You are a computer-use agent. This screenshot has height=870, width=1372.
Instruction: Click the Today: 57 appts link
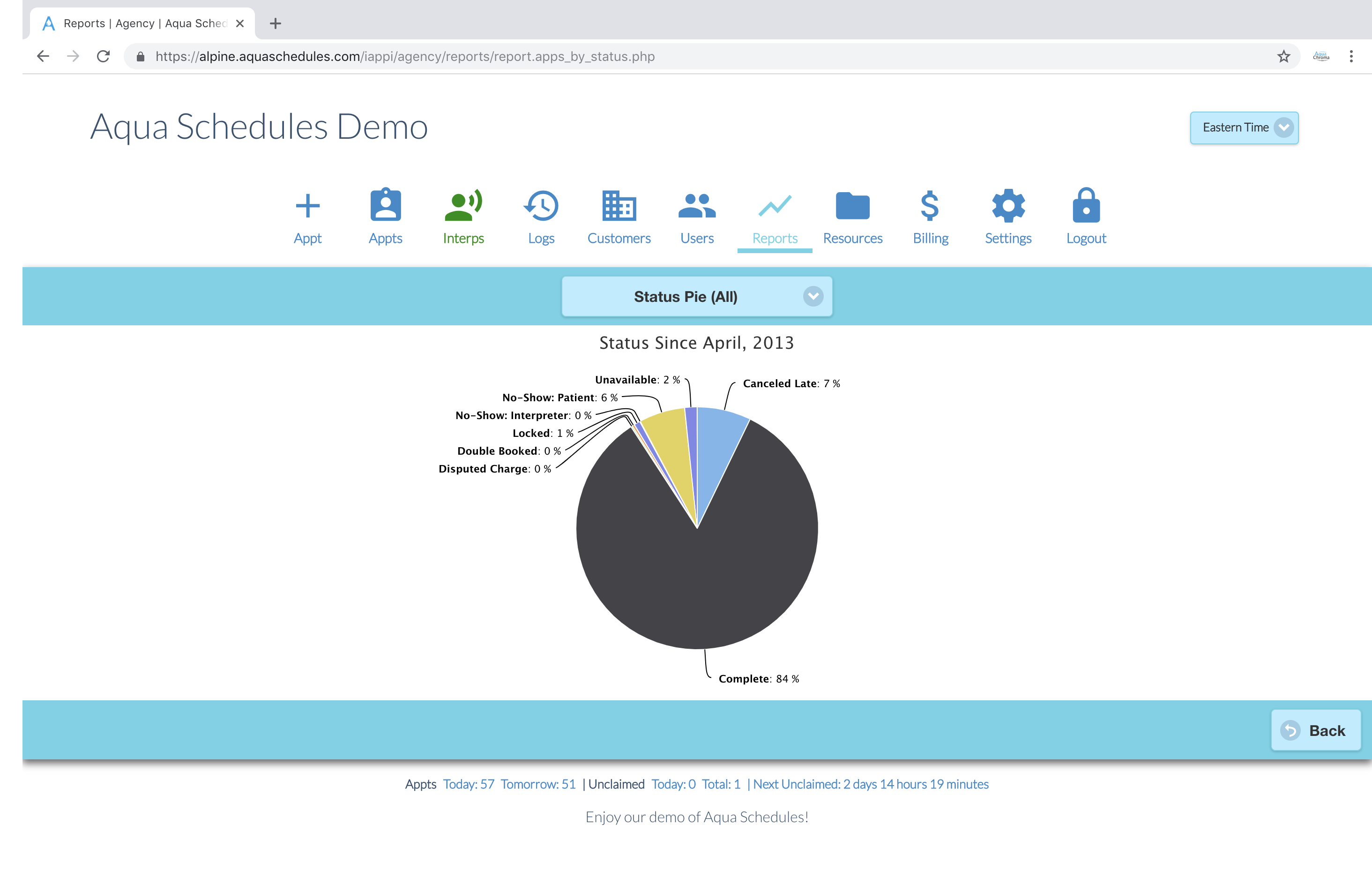pyautogui.click(x=469, y=784)
